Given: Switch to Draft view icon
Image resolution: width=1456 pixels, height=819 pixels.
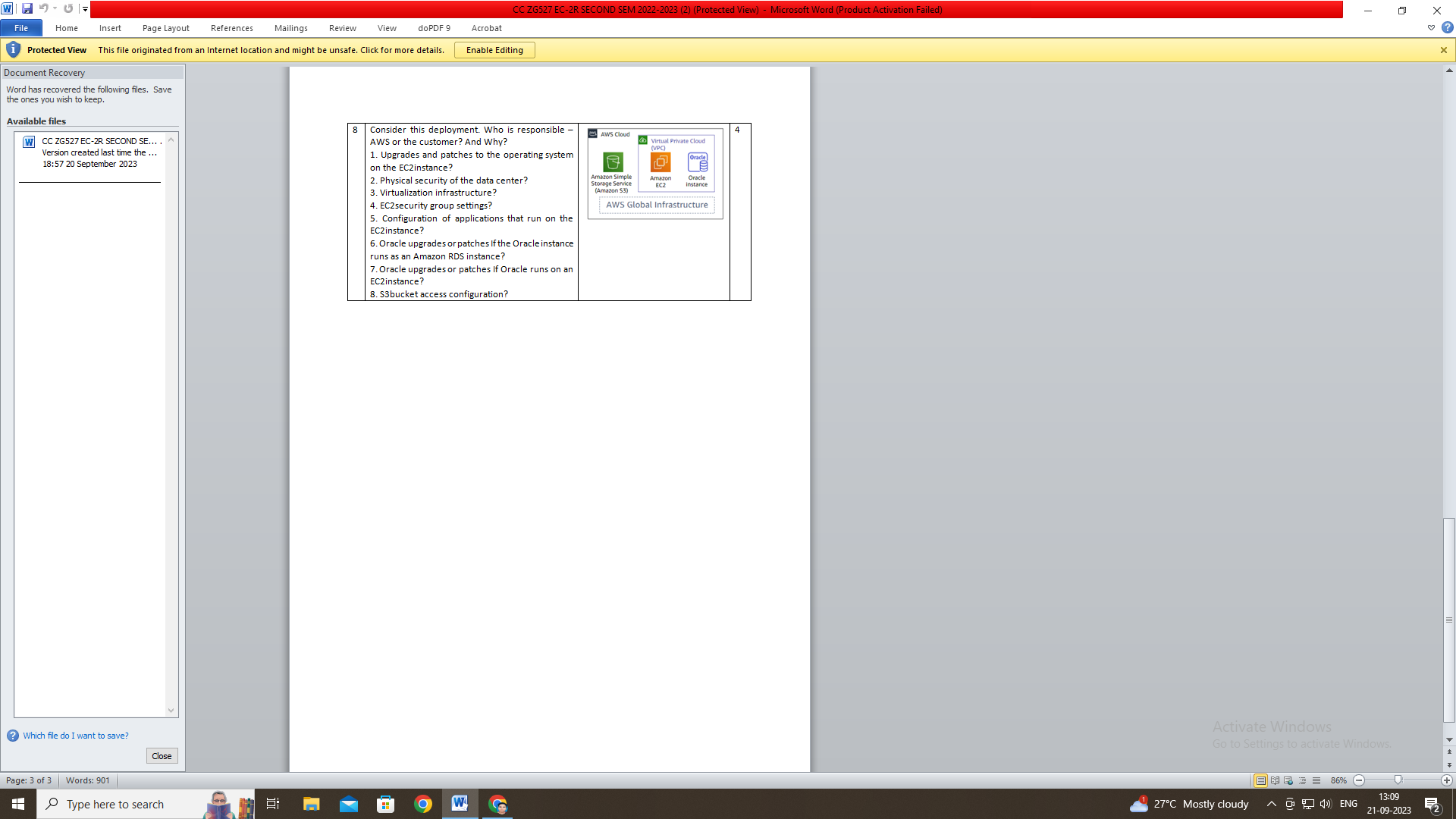Looking at the screenshot, I should point(1316,780).
